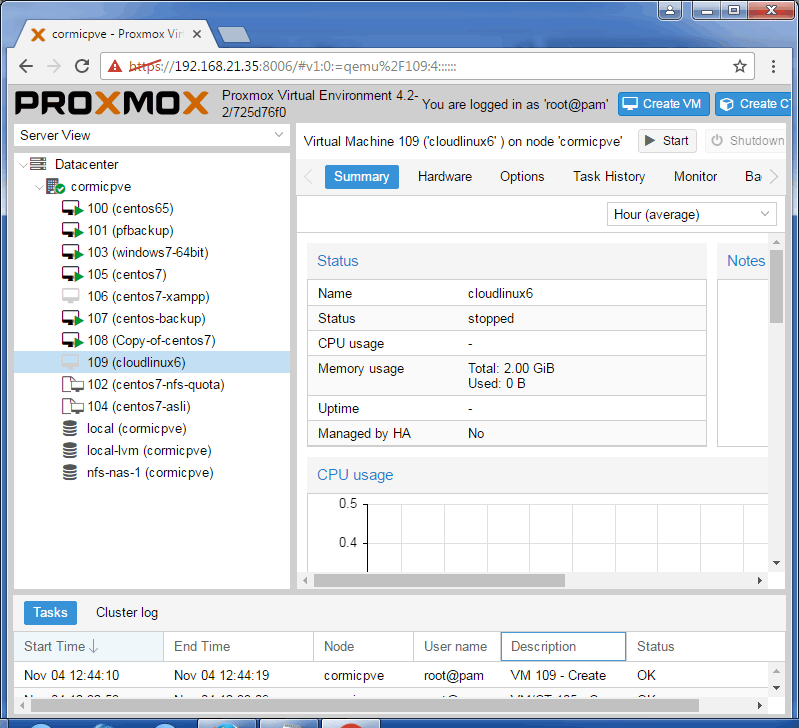799x728 pixels.
Task: Click the storage icon for nfs-nas-1 (cormicpve)
Action: (x=70, y=472)
